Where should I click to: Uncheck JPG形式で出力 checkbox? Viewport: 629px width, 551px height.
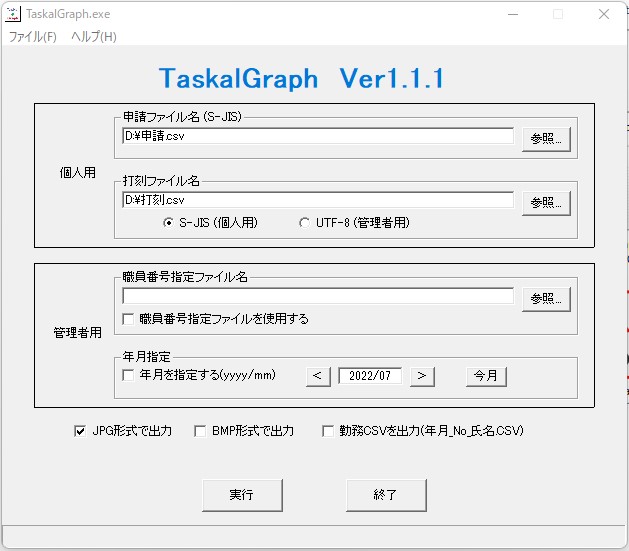[80, 431]
